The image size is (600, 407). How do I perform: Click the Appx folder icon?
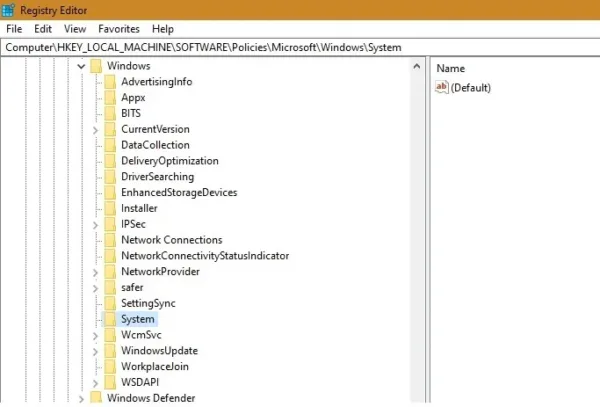point(110,98)
